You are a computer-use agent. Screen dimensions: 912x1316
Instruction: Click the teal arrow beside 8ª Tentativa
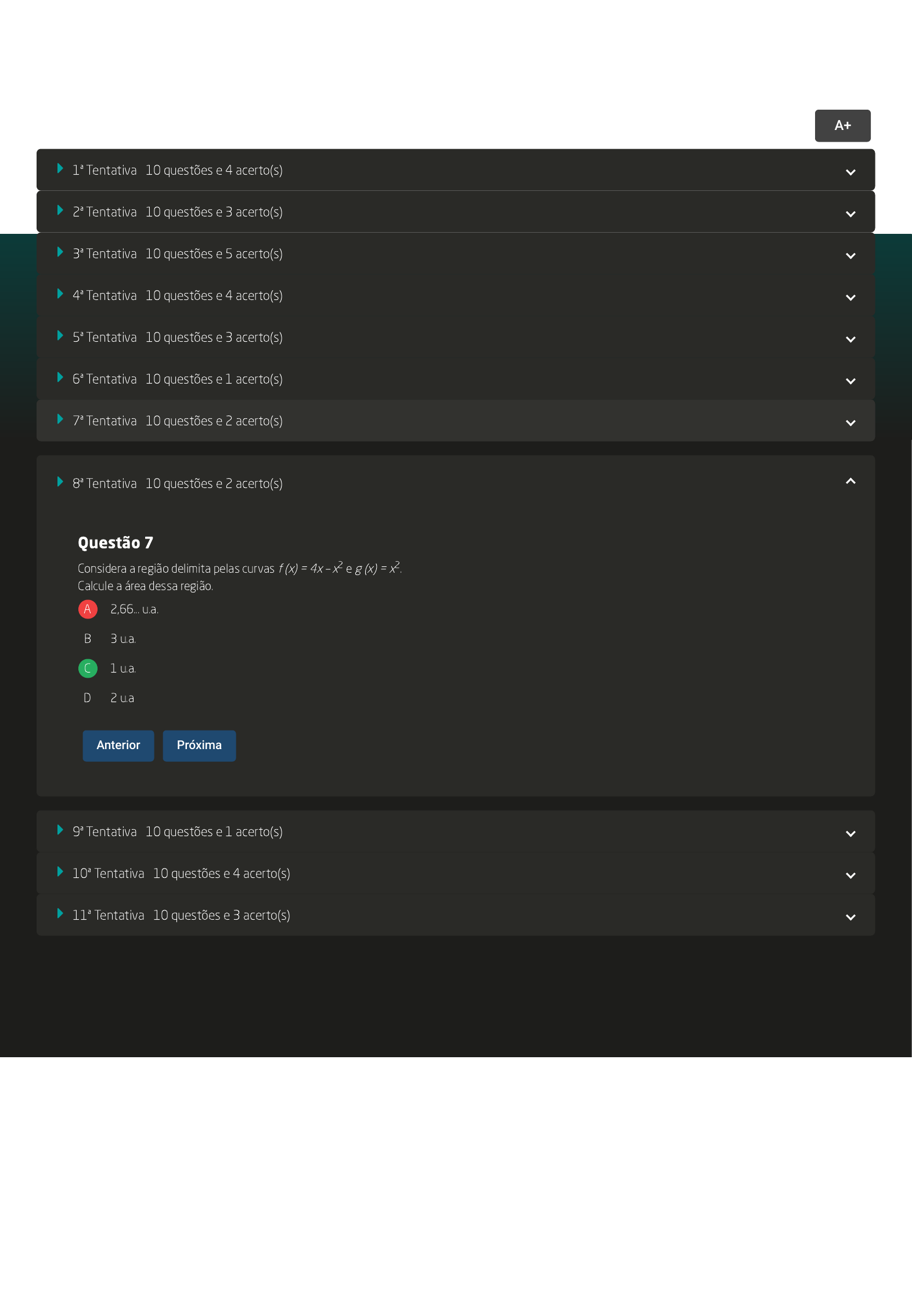pos(60,482)
